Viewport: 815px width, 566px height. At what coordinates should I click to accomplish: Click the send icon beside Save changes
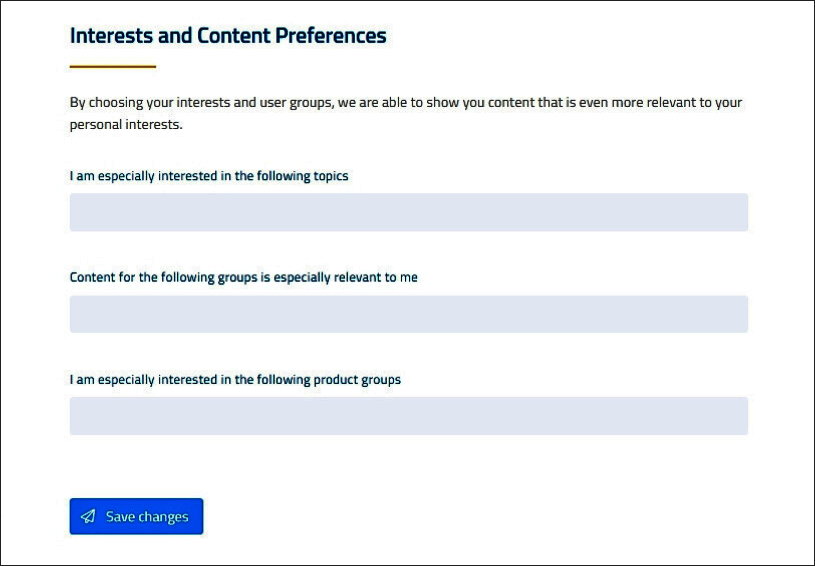(x=88, y=517)
